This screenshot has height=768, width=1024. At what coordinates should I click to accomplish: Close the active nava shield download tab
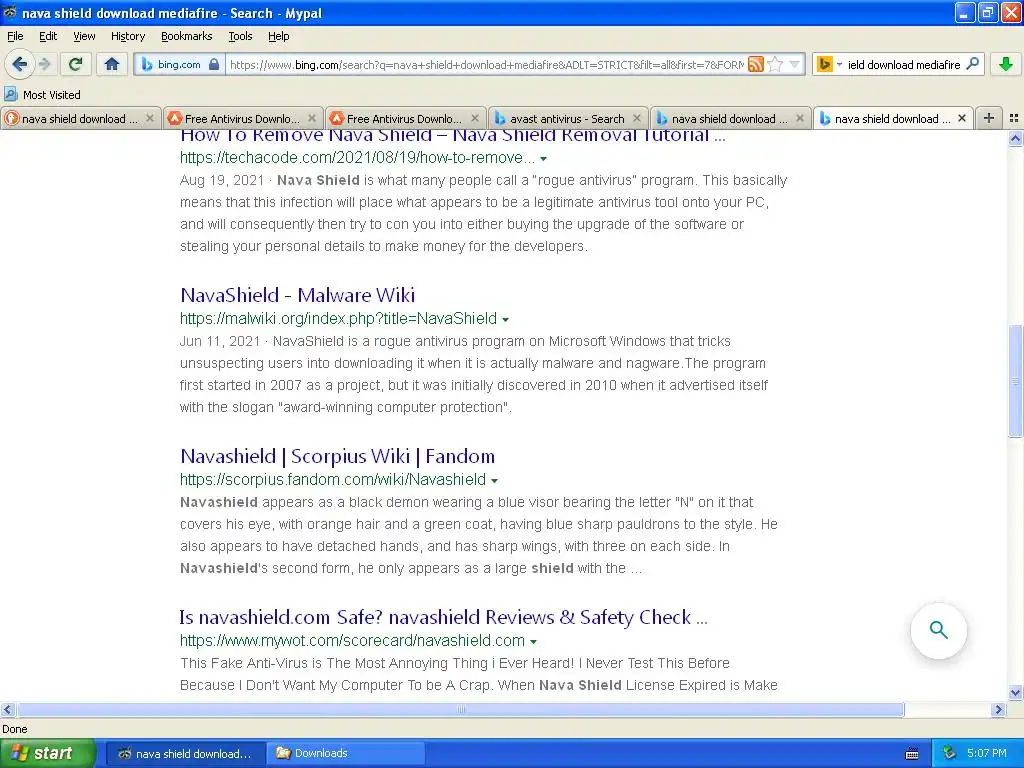point(962,118)
